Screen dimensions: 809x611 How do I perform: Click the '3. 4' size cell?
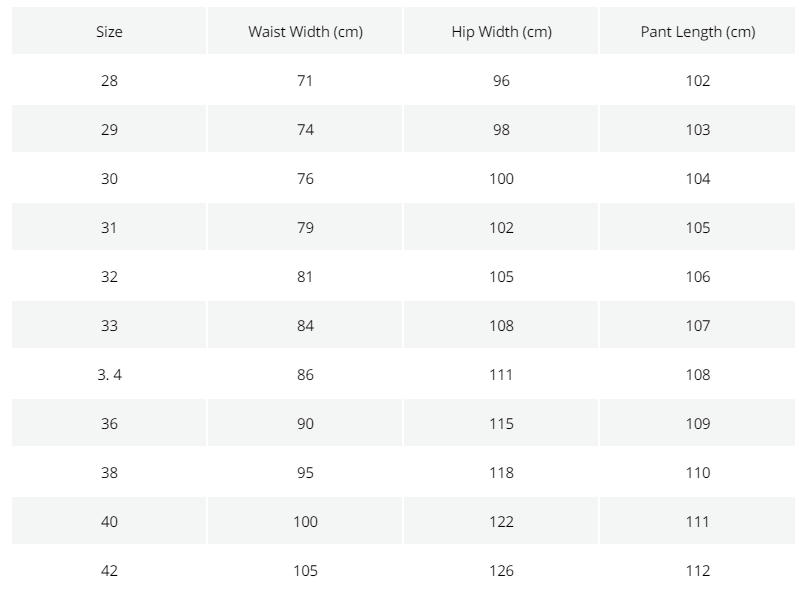(109, 375)
